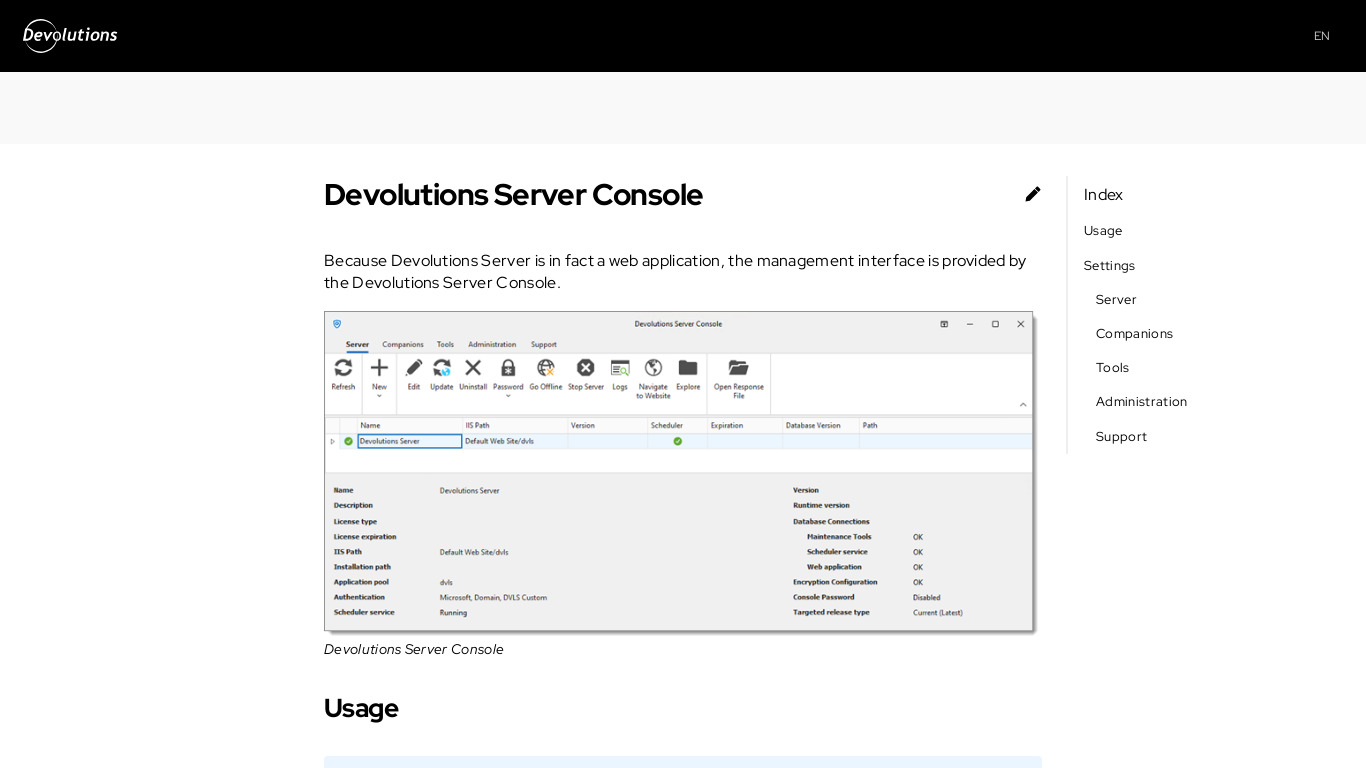Viewport: 1366px width, 768px height.
Task: Switch to the Companions ribbon tab
Action: (x=403, y=345)
